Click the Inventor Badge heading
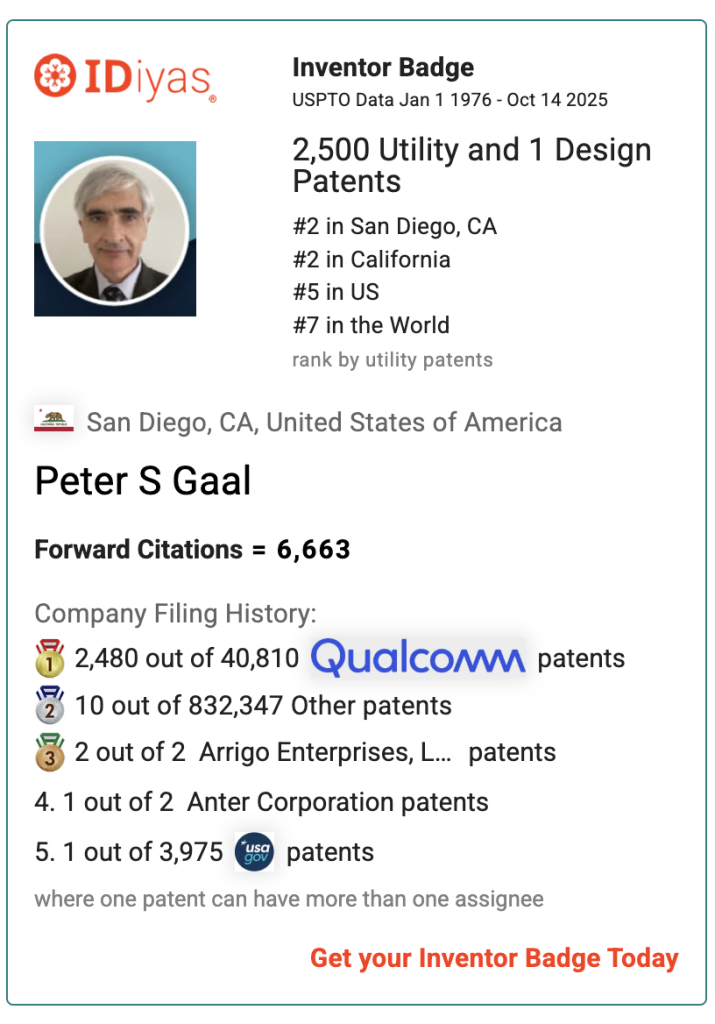Image resolution: width=715 pixels, height=1024 pixels. [383, 68]
